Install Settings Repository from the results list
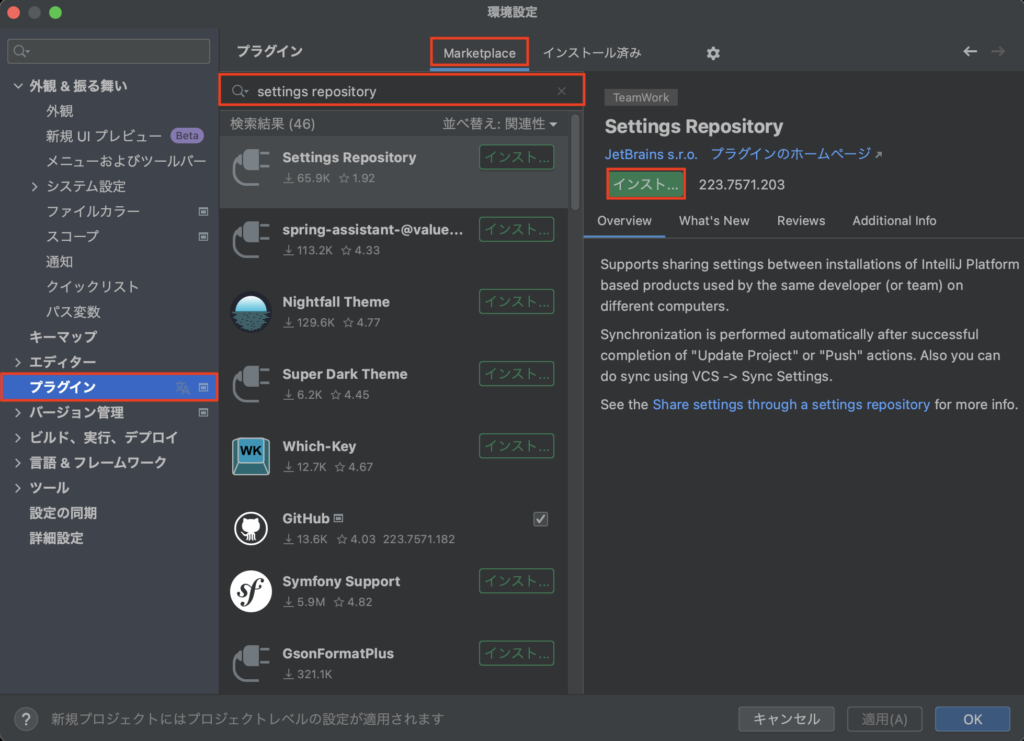Viewport: 1024px width, 741px height. [517, 157]
